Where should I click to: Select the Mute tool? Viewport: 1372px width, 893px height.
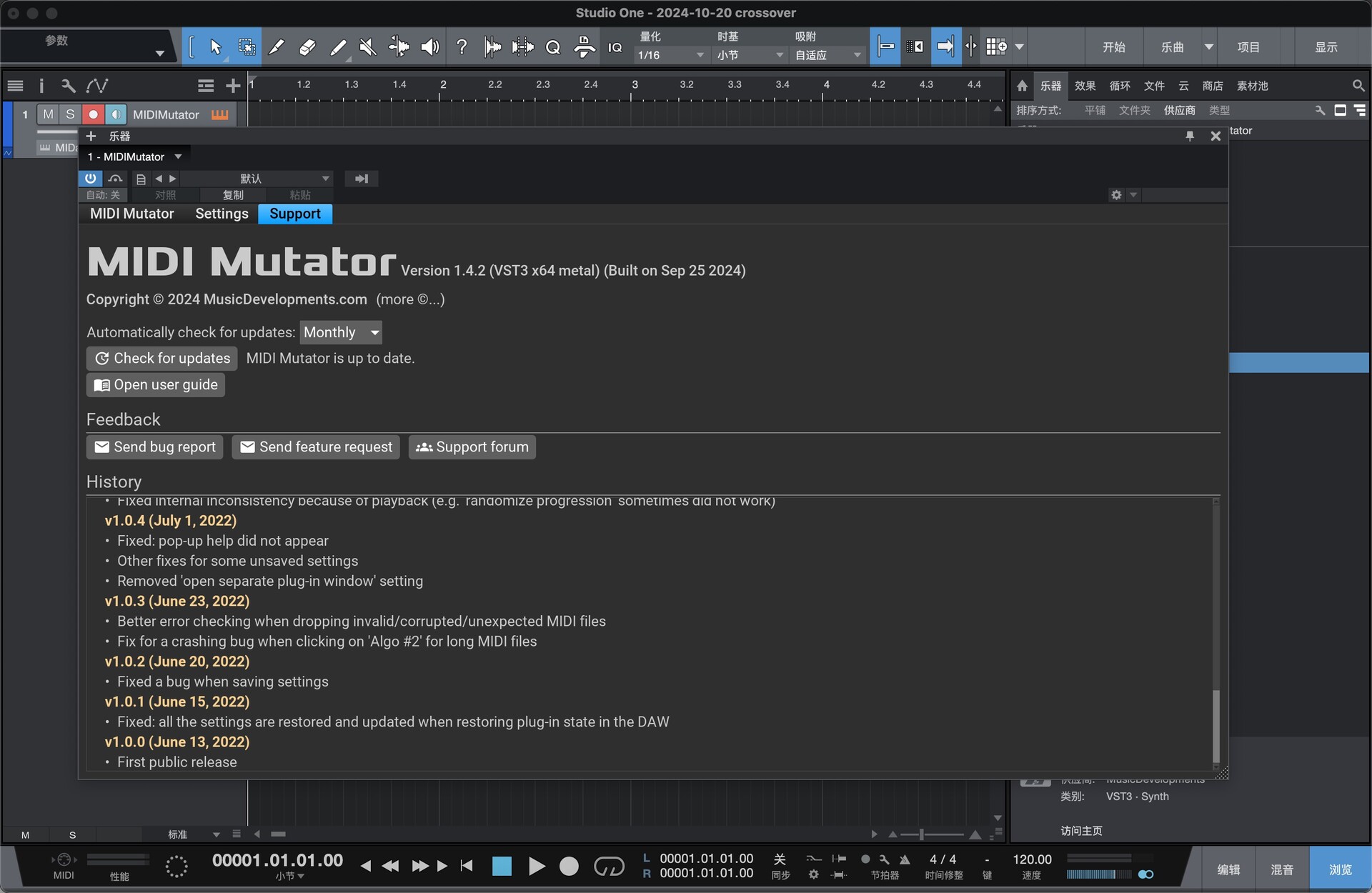click(x=367, y=47)
